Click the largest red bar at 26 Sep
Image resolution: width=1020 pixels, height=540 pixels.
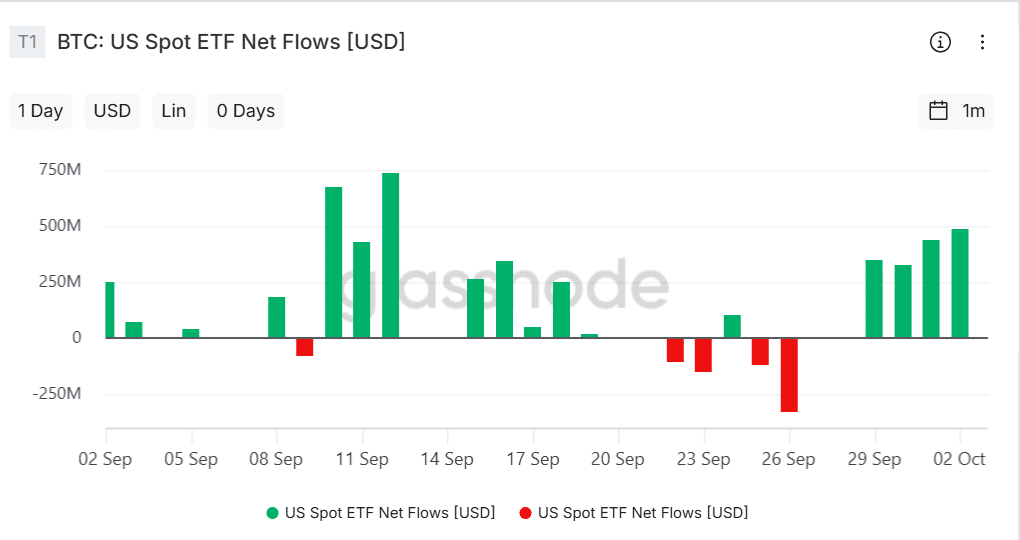coord(789,375)
